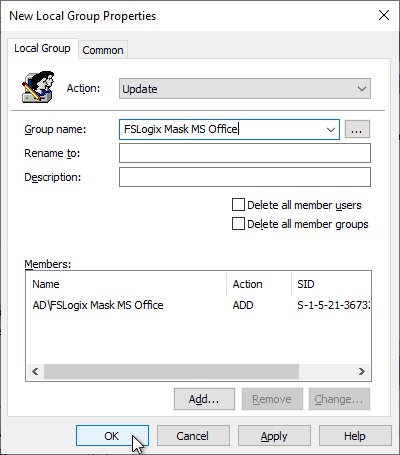Screen dimensions: 400x455
Task: Click the local group users icon
Action: click(38, 87)
